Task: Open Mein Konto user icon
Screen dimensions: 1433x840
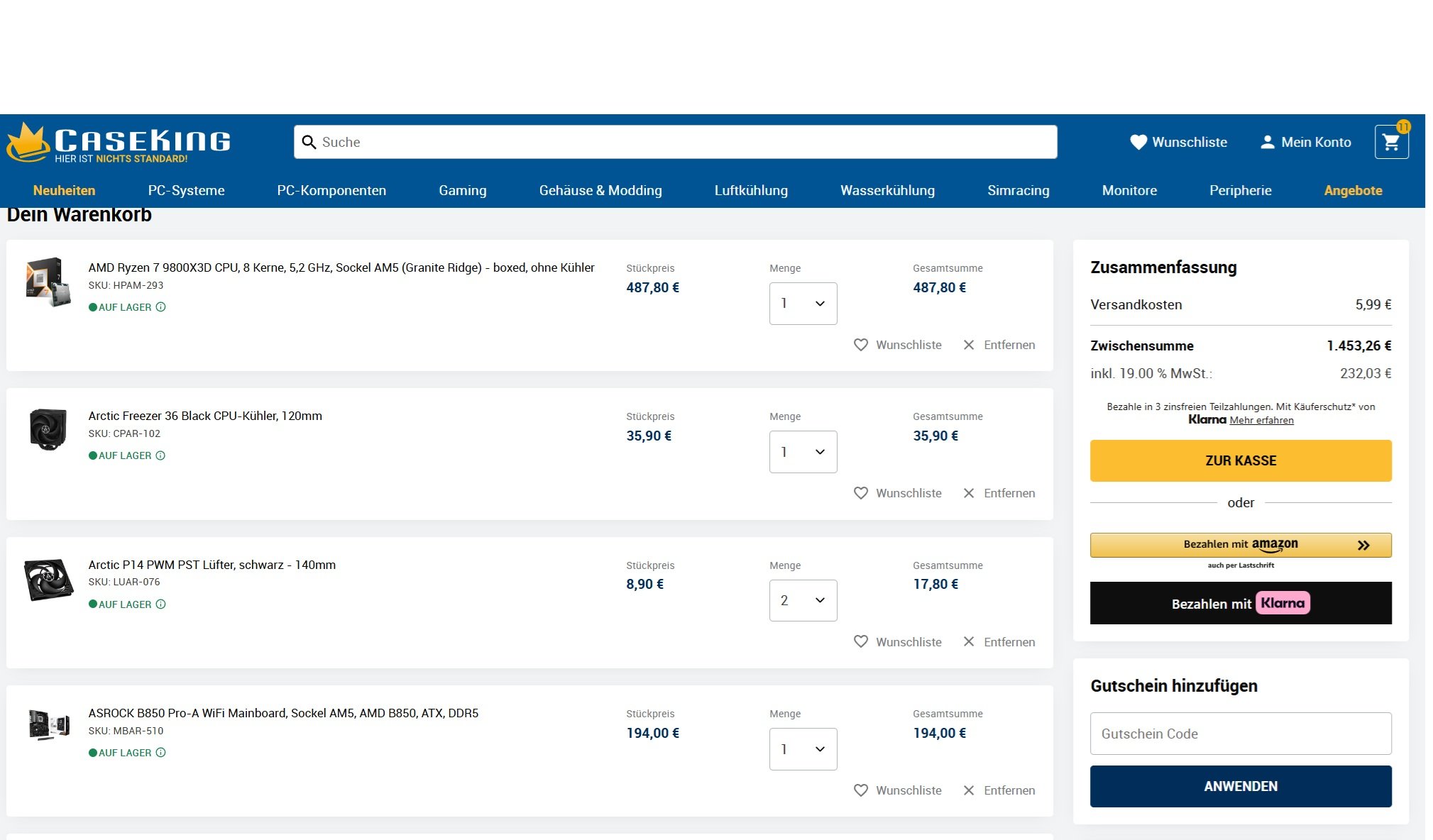Action: click(x=1267, y=143)
